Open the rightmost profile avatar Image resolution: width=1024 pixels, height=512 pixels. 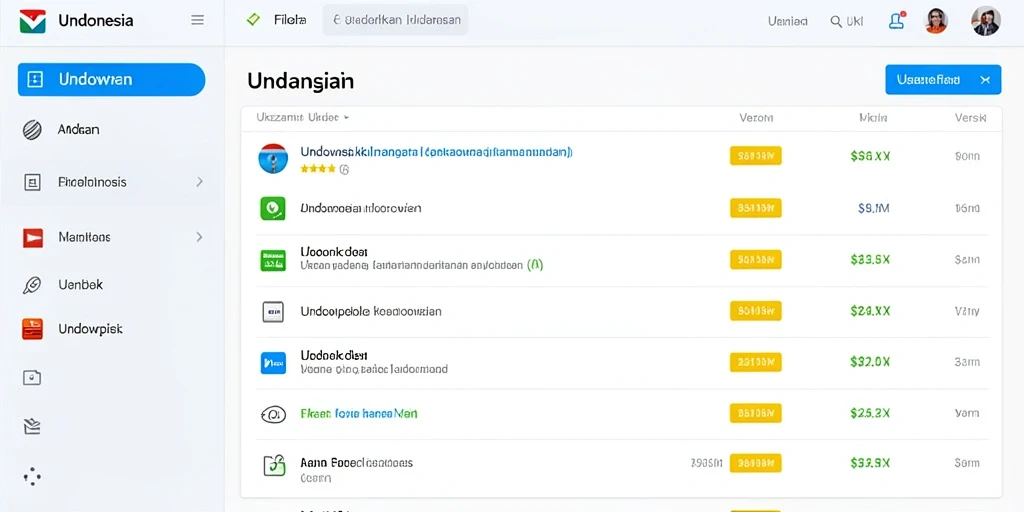985,21
